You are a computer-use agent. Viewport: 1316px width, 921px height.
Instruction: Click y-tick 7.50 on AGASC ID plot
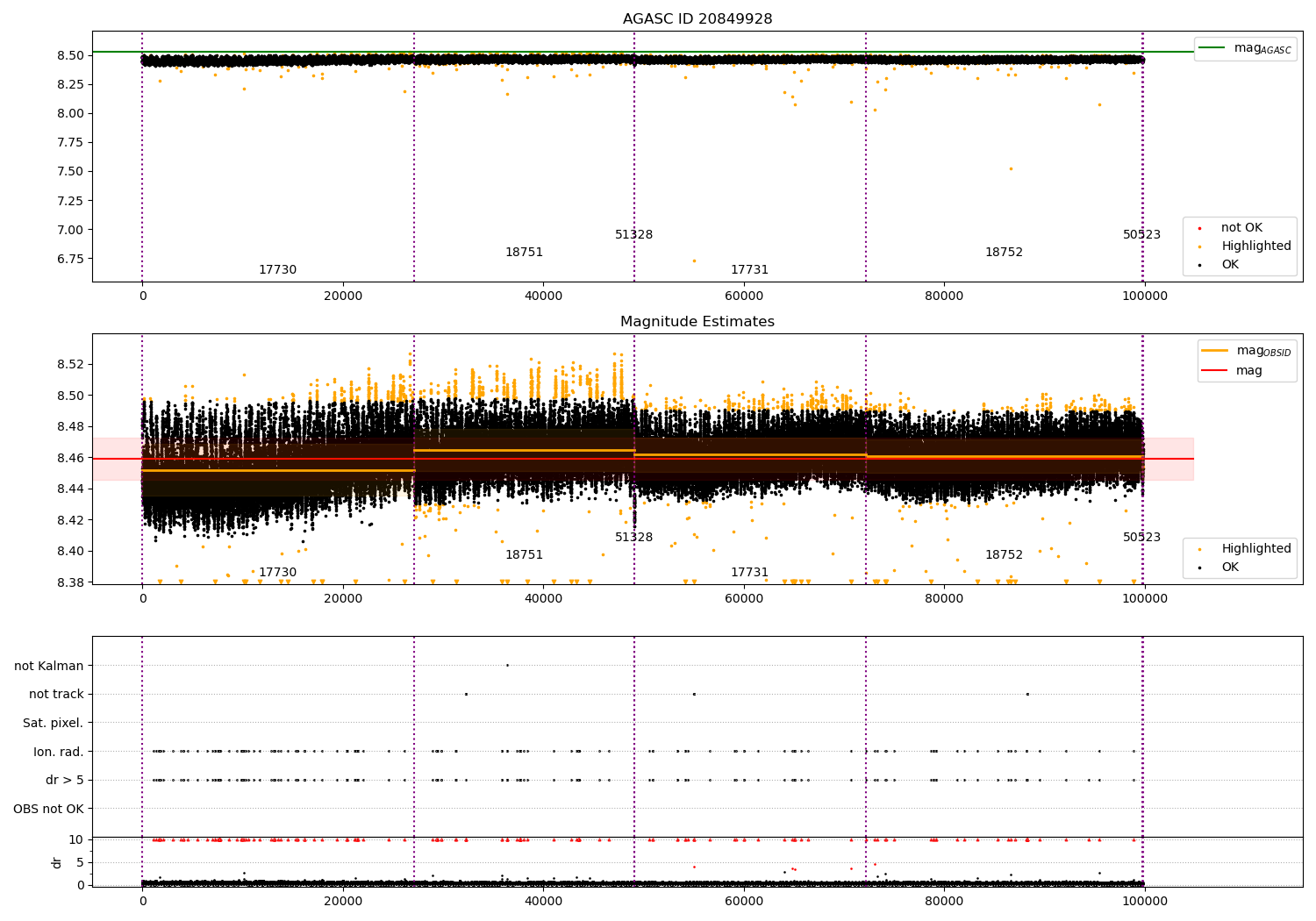tap(69, 171)
